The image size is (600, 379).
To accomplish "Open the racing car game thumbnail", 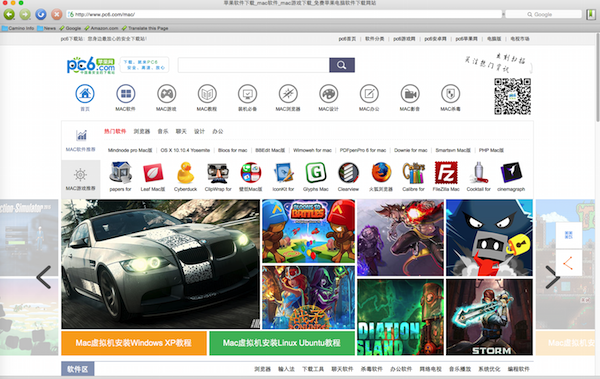I will (161, 264).
